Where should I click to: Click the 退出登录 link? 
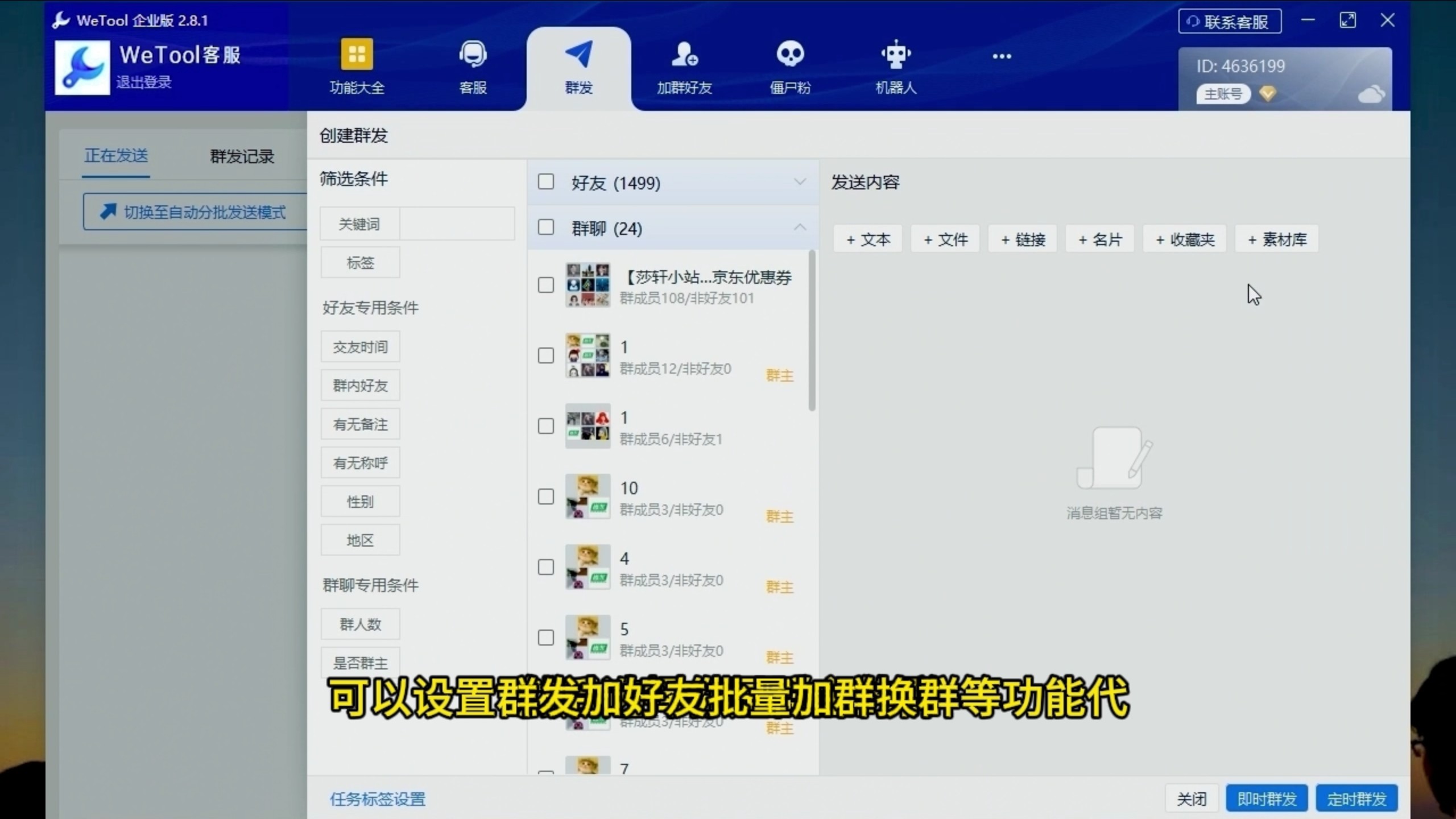click(x=144, y=82)
